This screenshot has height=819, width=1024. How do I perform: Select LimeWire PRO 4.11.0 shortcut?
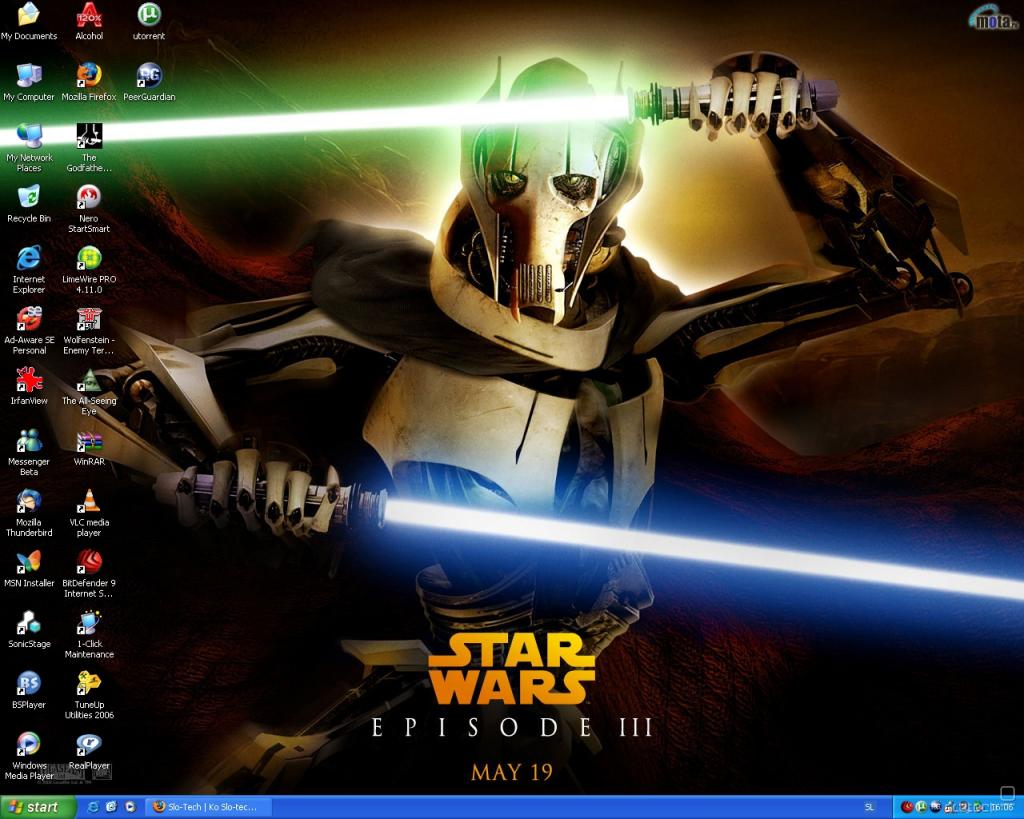coord(89,269)
